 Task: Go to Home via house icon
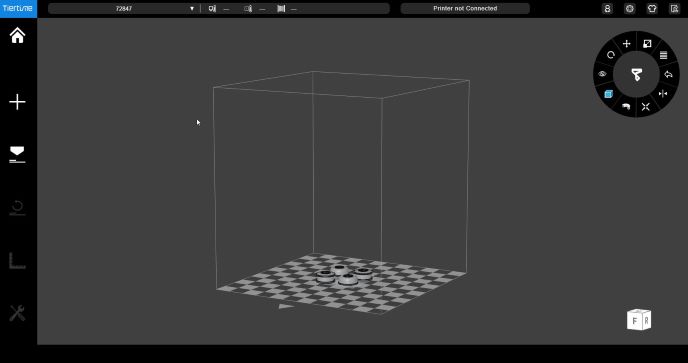(18, 36)
